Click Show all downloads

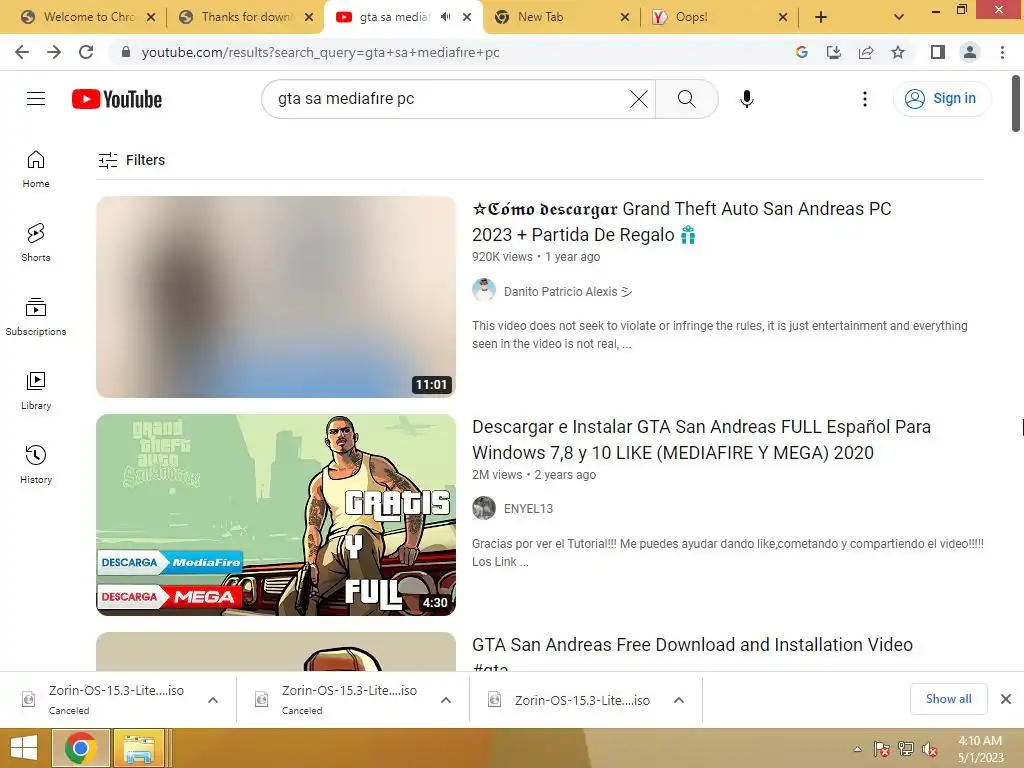[948, 699]
